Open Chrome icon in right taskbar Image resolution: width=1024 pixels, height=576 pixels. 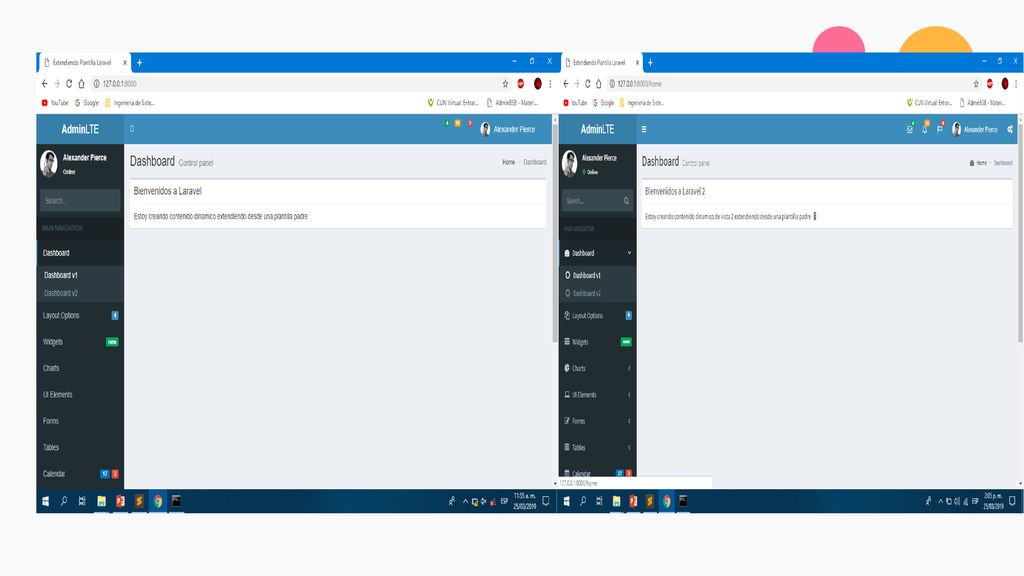(666, 501)
